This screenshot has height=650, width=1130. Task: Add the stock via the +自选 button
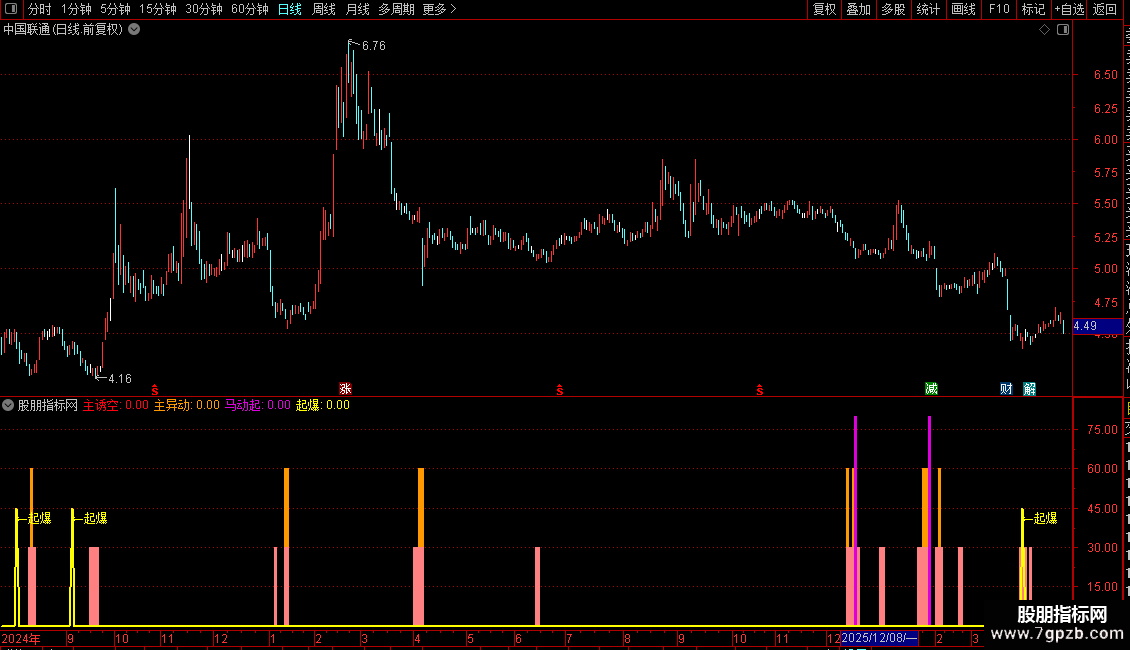coord(1069,9)
